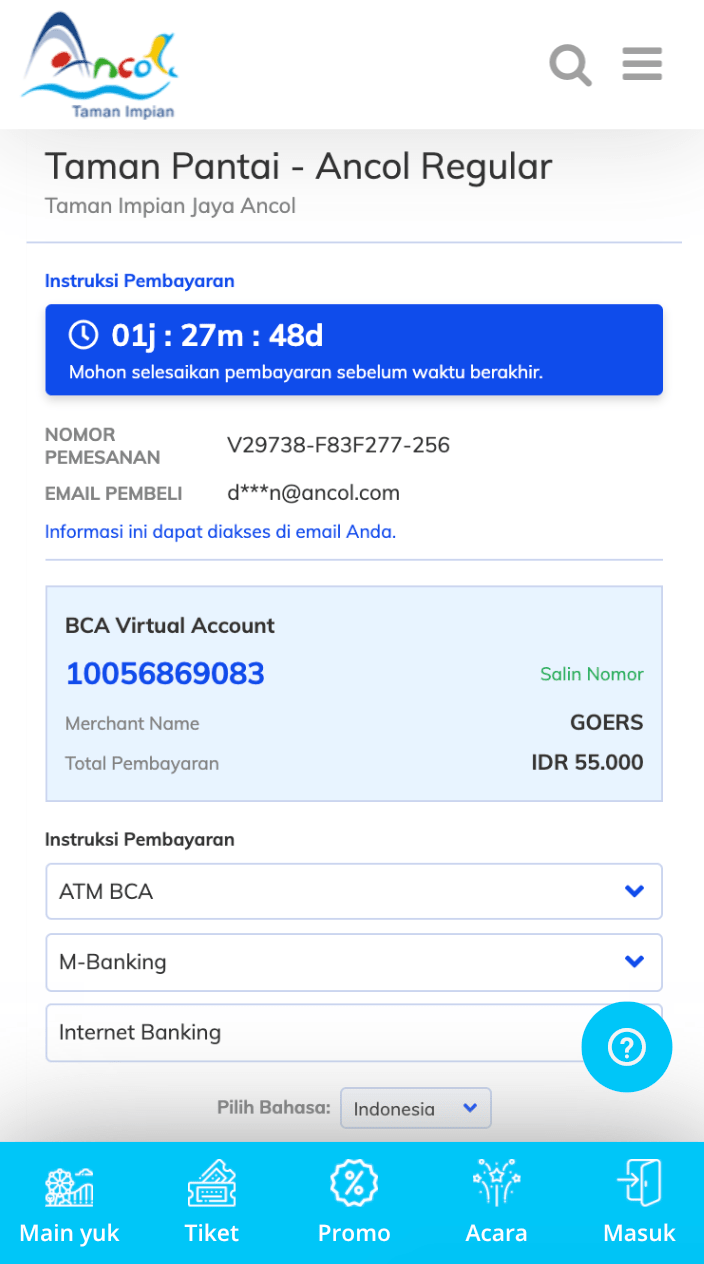Tap the Masuk door login icon
The height and width of the screenshot is (1264, 704).
click(639, 1186)
